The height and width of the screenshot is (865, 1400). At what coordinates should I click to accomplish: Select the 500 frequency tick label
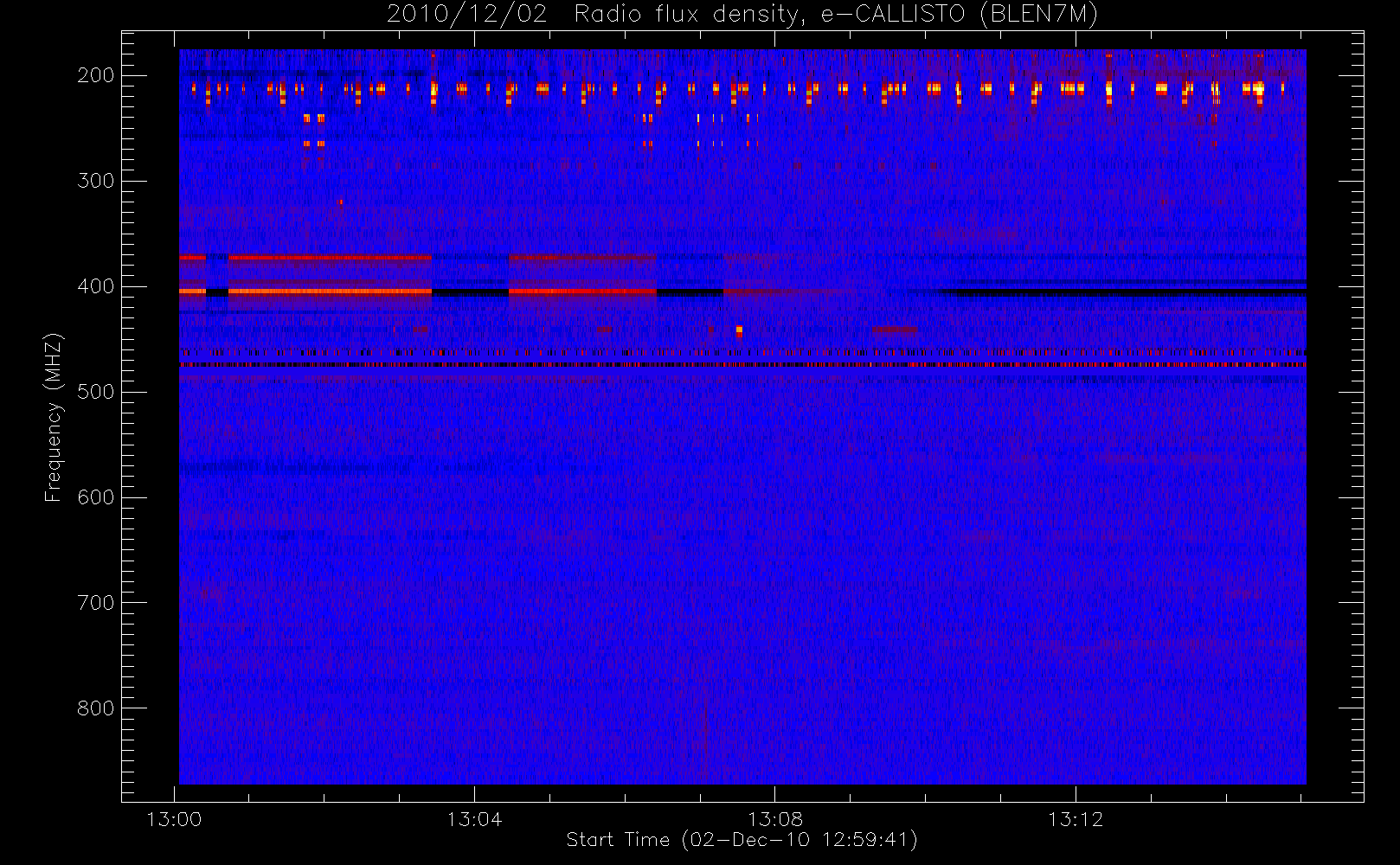pos(95,392)
